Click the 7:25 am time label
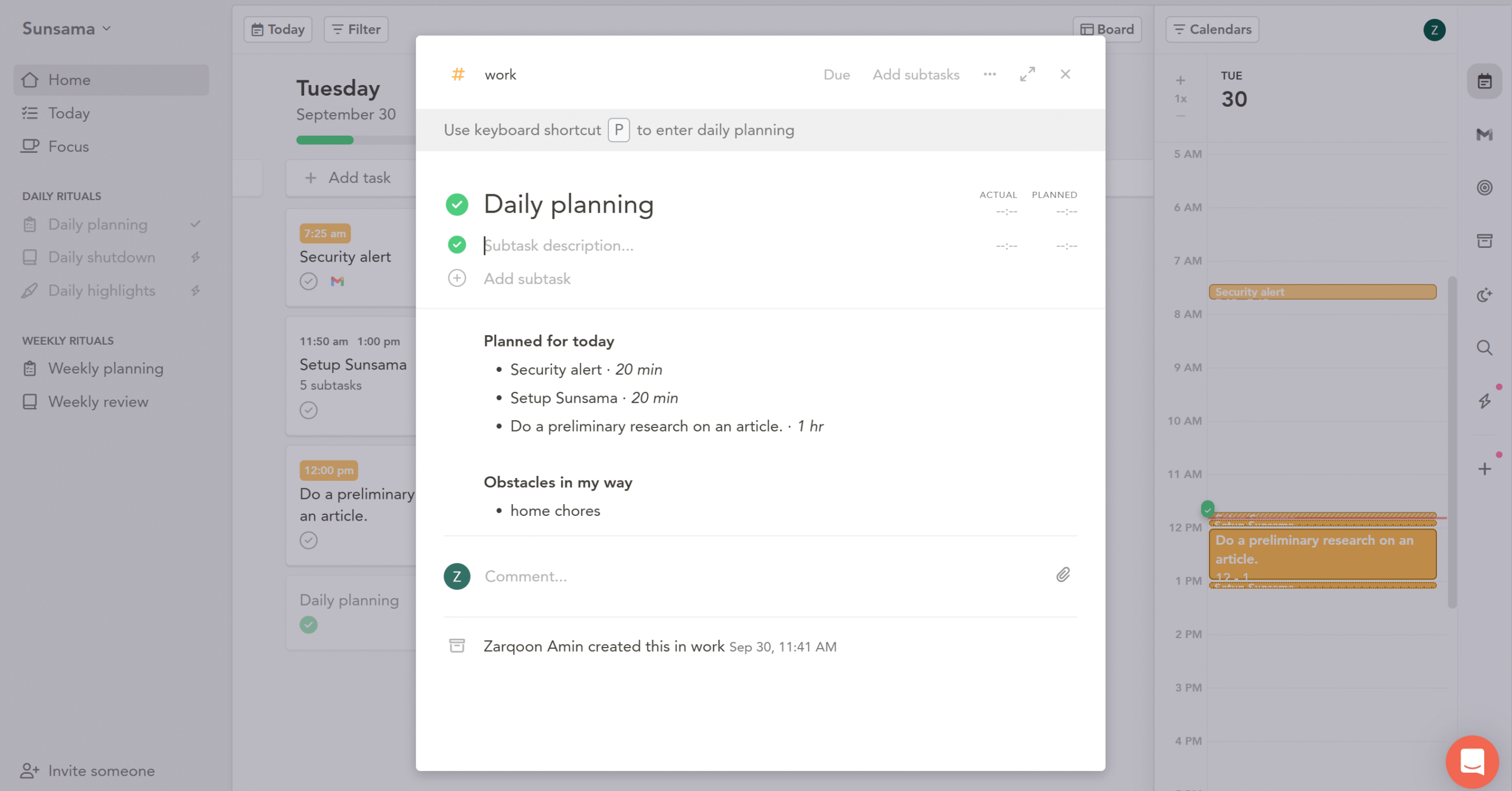 325,233
